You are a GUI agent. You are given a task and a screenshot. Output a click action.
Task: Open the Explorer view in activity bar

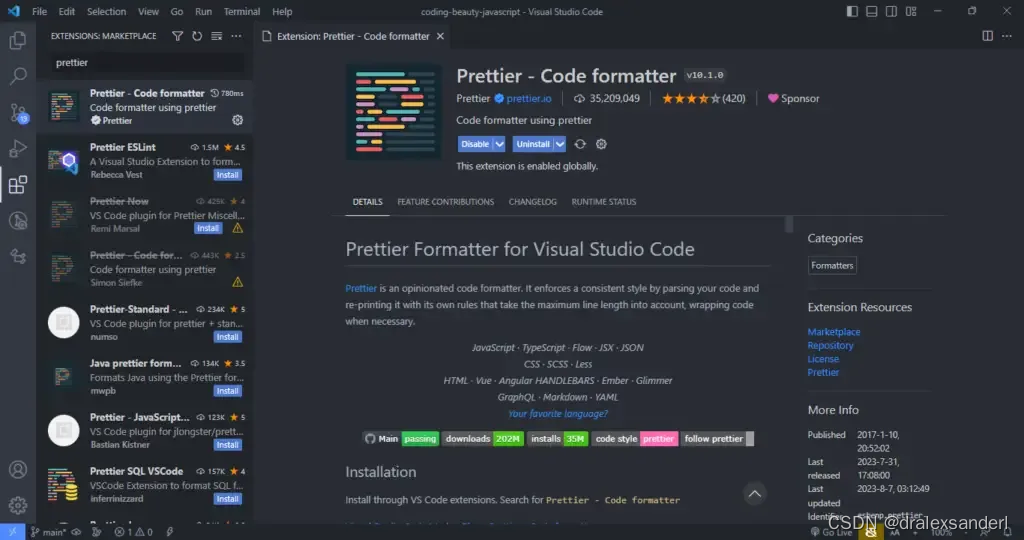(x=18, y=40)
